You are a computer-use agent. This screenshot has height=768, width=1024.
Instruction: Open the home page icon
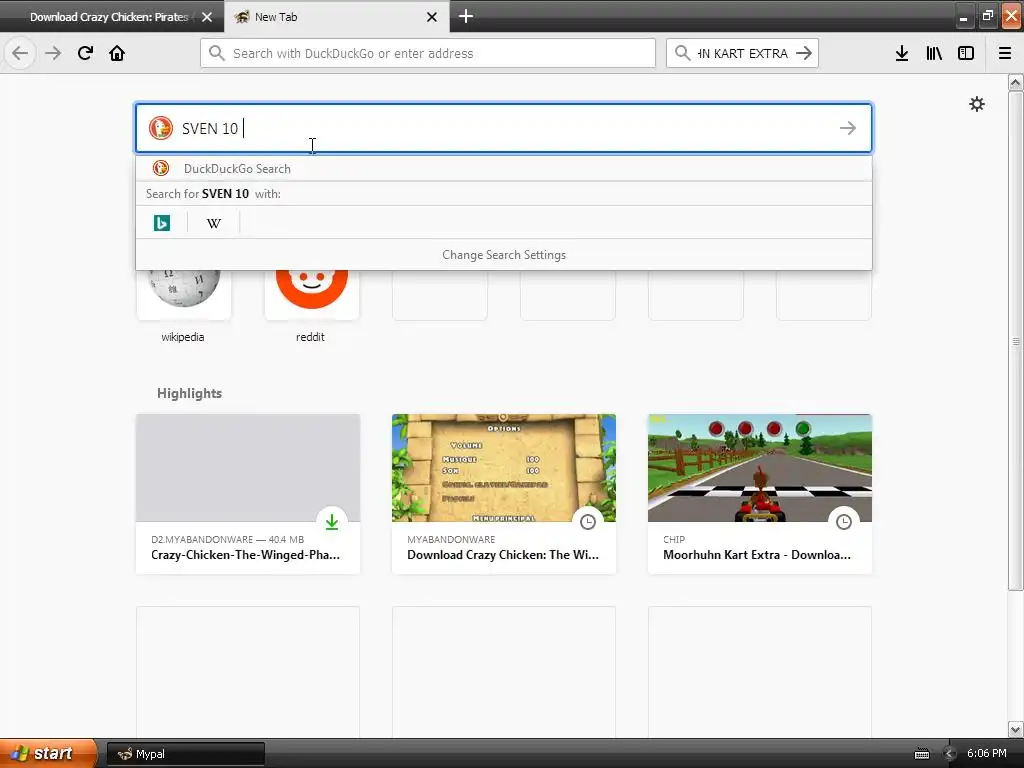117,53
